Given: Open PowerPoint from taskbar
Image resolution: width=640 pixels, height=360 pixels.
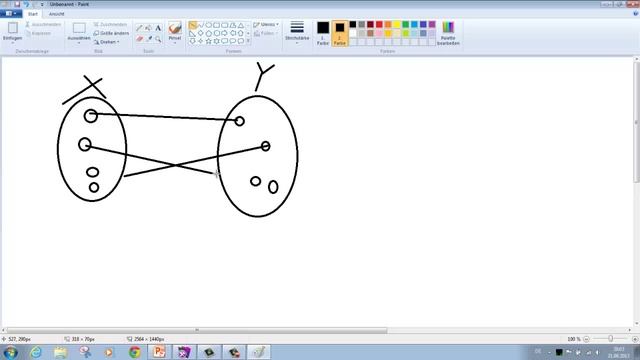Looking at the screenshot, I should pos(159,352).
